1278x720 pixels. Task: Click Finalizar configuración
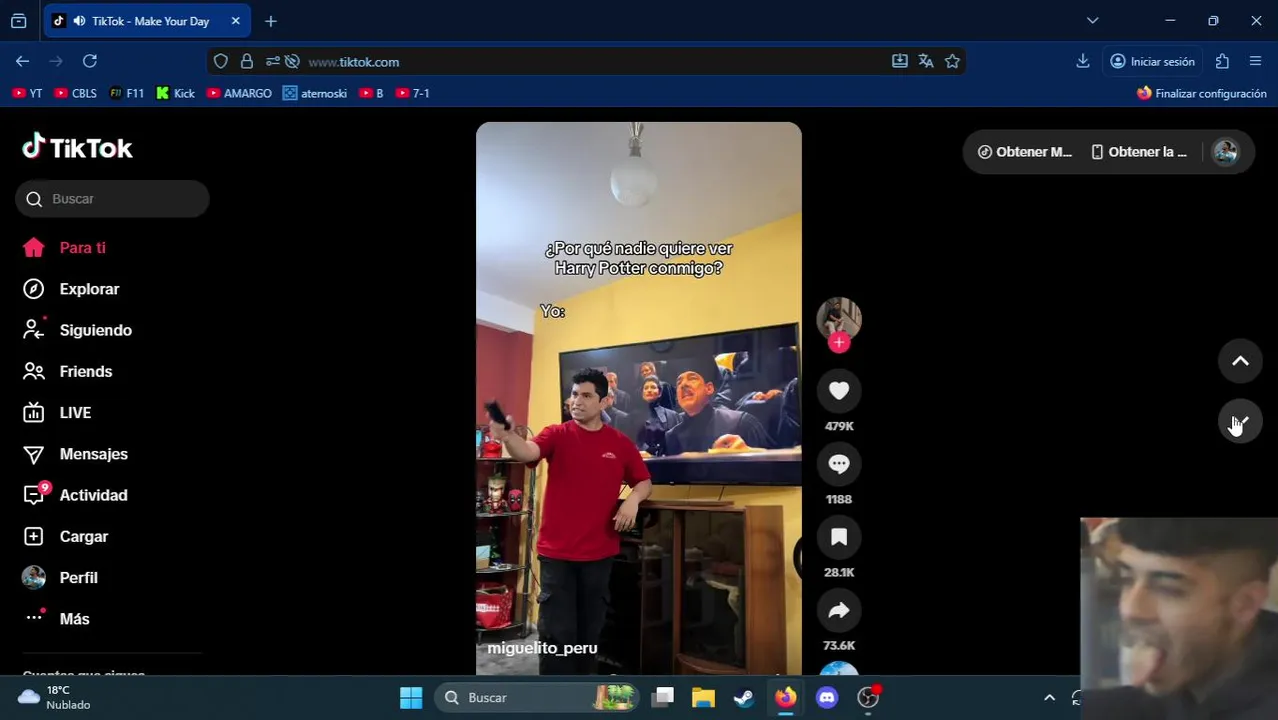tap(1202, 93)
